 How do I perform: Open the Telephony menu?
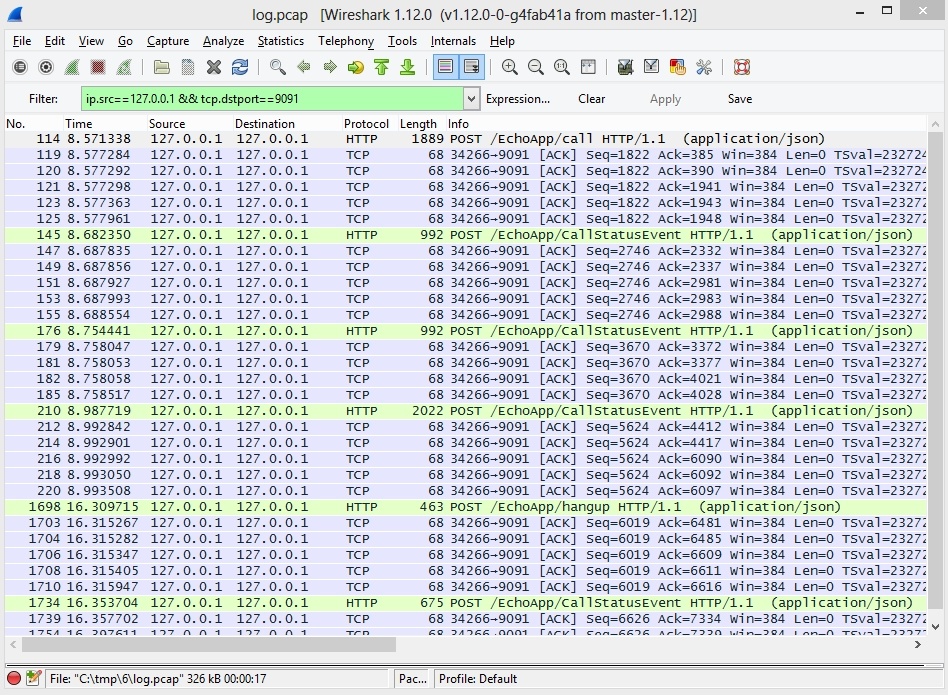coord(345,41)
